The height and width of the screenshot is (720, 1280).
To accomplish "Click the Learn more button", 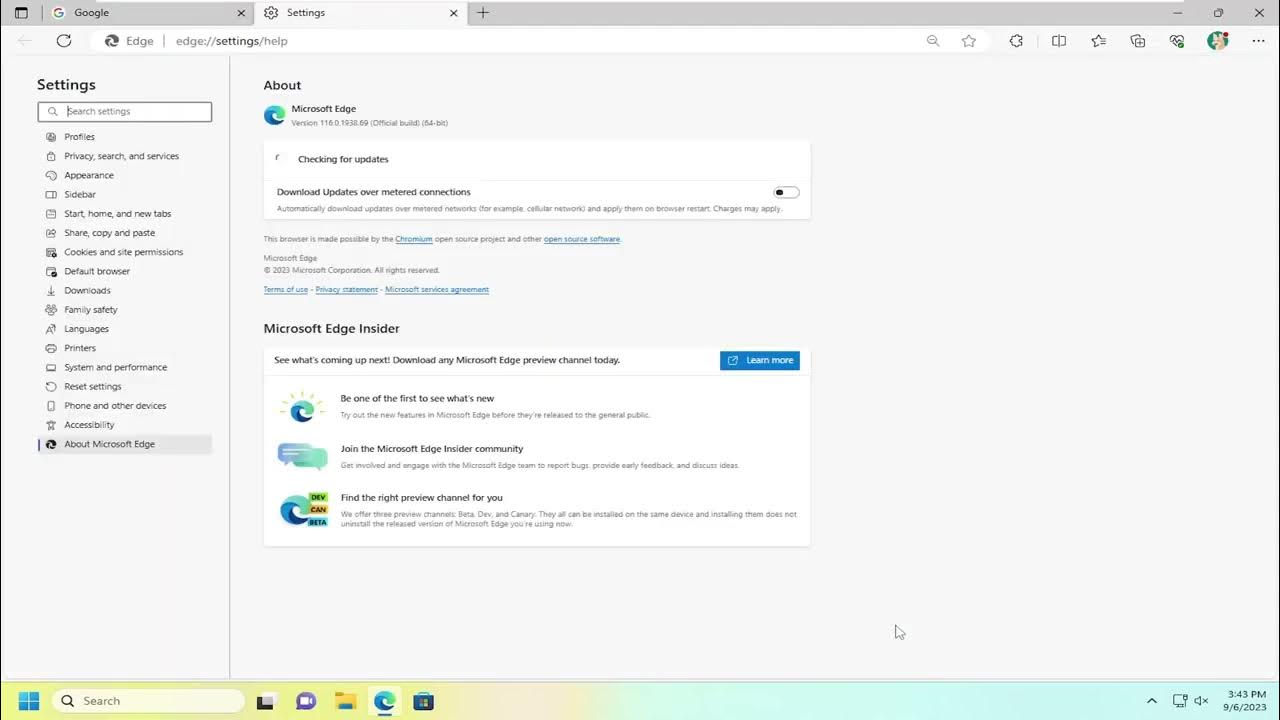I will pos(760,360).
